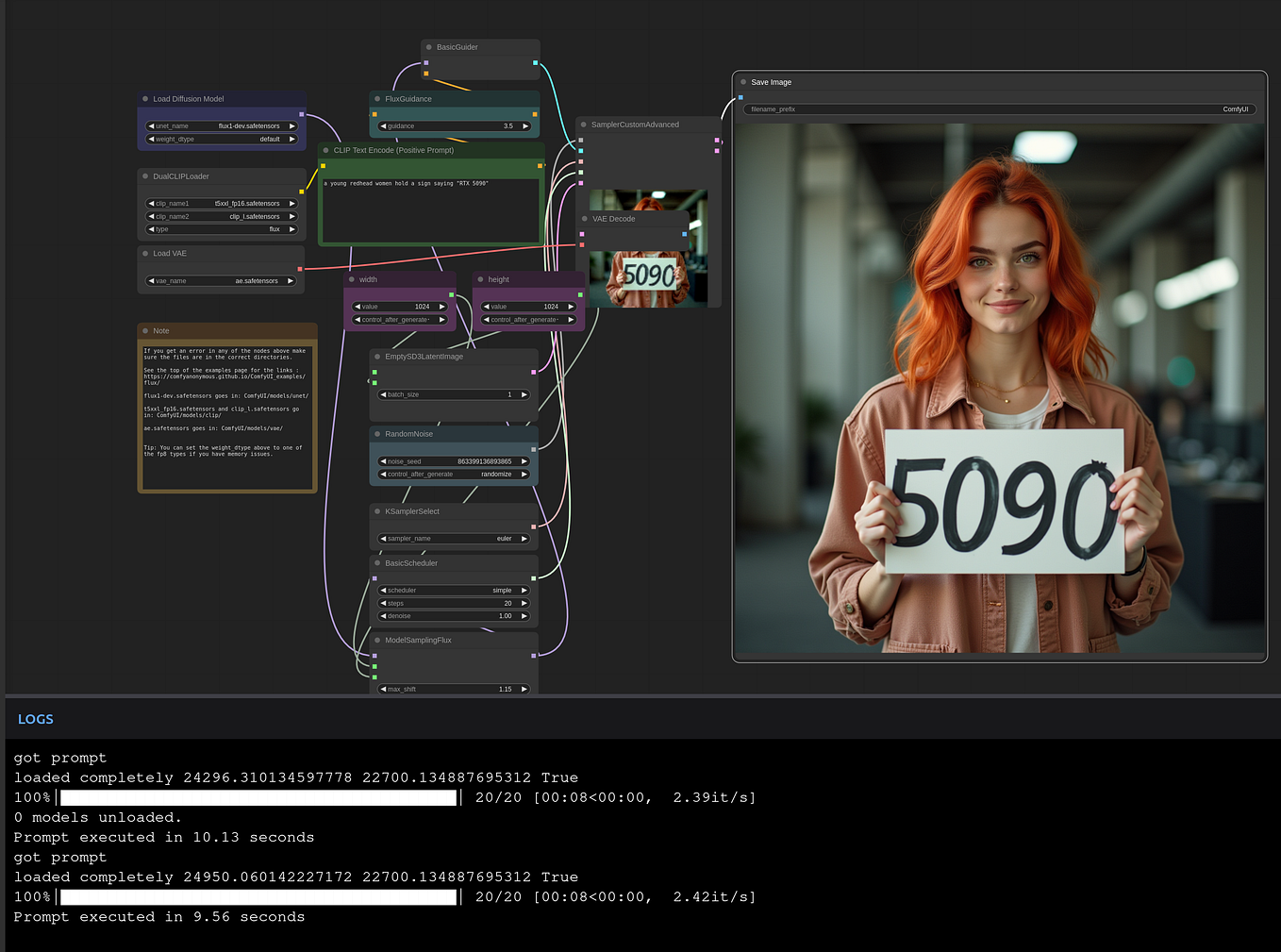Collapse the Save Image node
1281x952 pixels.
coord(745,82)
